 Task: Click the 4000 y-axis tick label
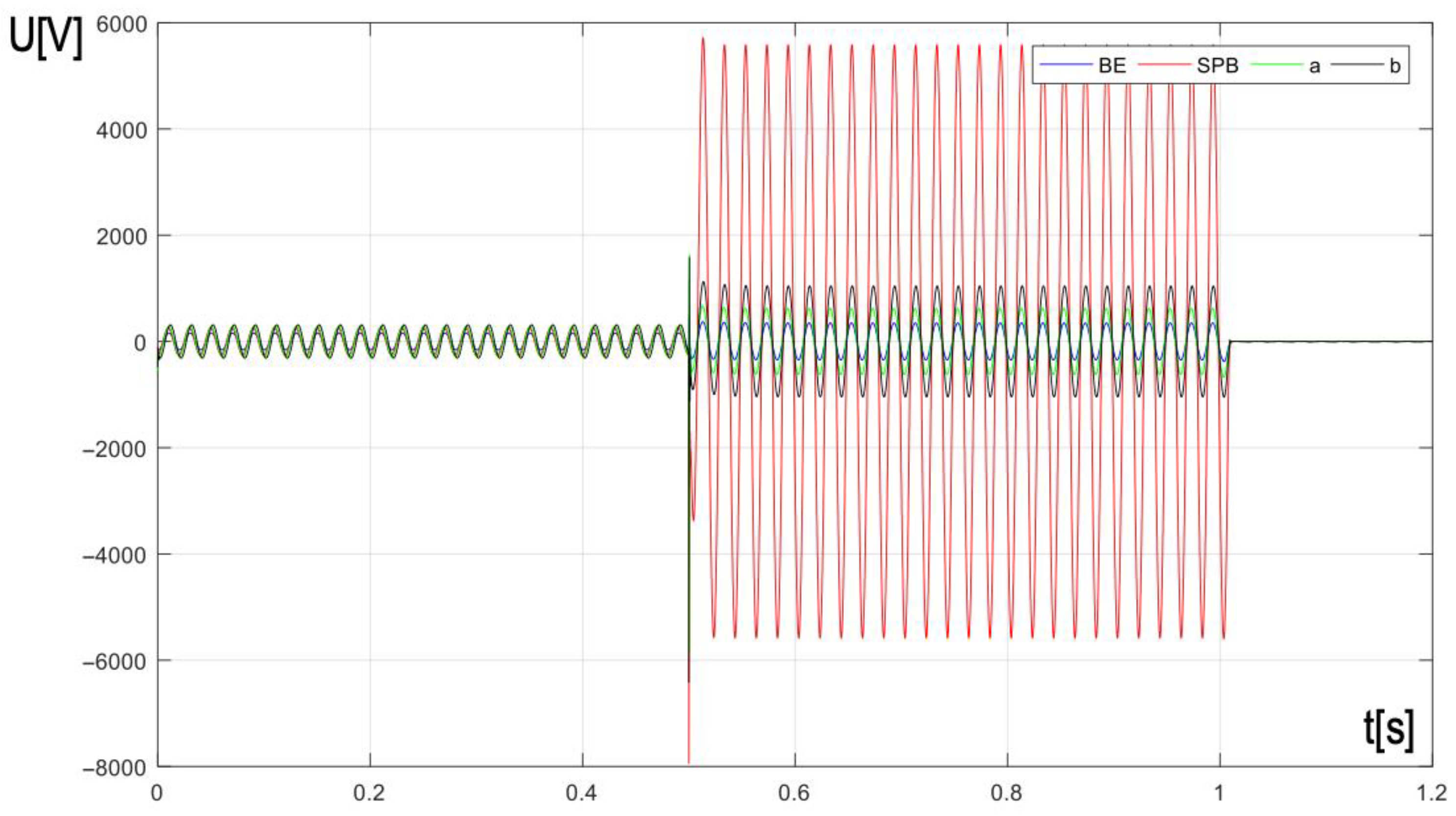[121, 130]
